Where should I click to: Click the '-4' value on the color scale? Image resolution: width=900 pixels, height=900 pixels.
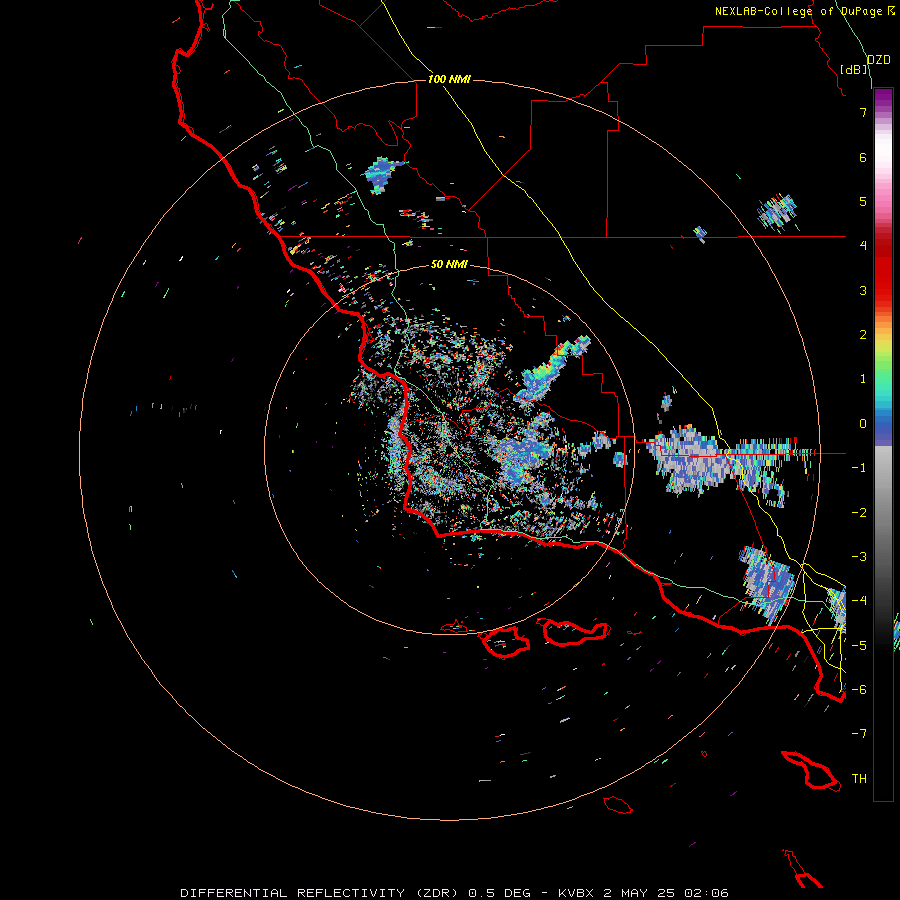(x=859, y=600)
